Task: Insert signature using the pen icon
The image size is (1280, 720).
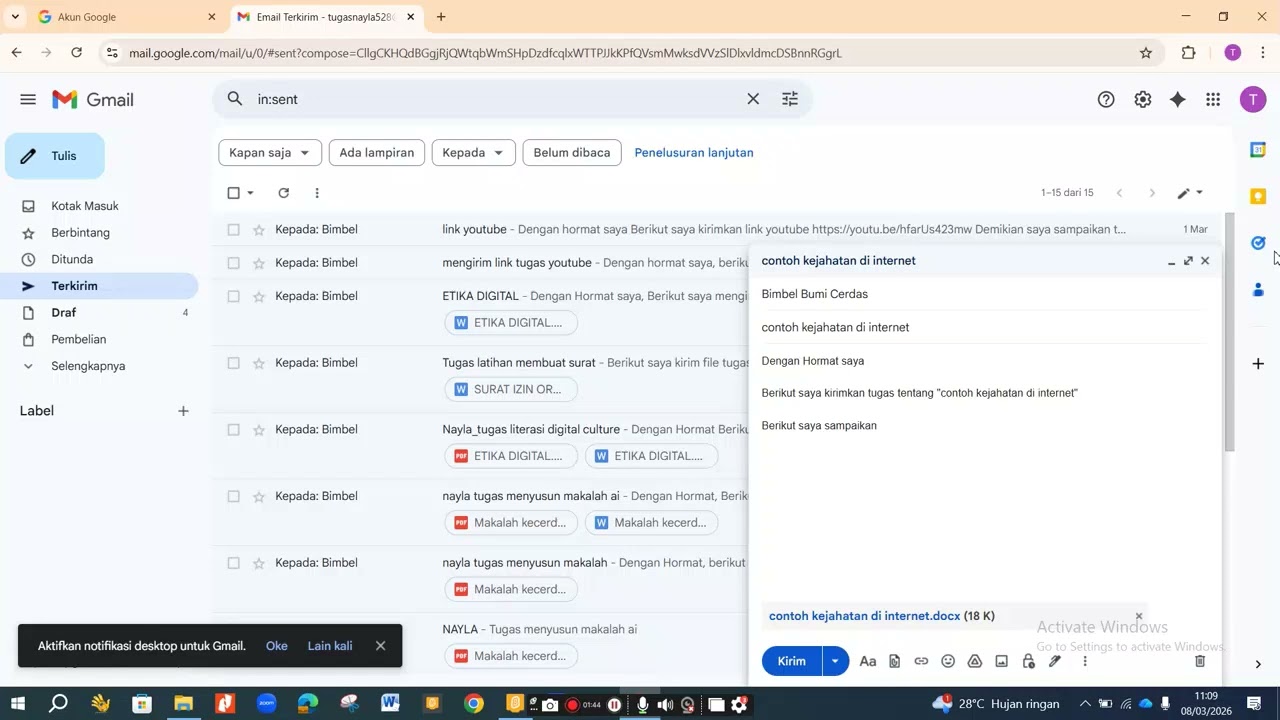Action: (x=1055, y=661)
